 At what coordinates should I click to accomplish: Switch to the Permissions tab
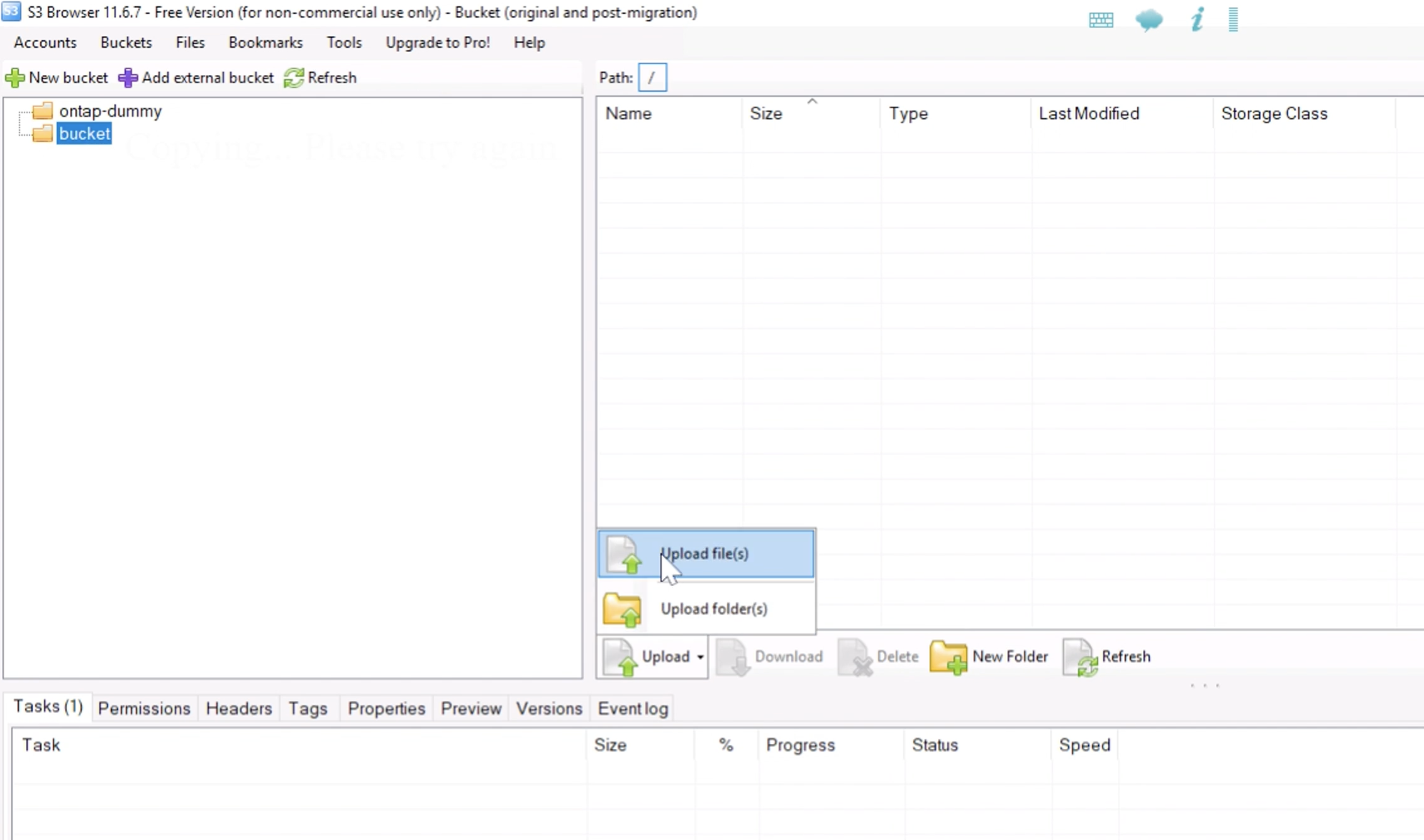pos(143,708)
